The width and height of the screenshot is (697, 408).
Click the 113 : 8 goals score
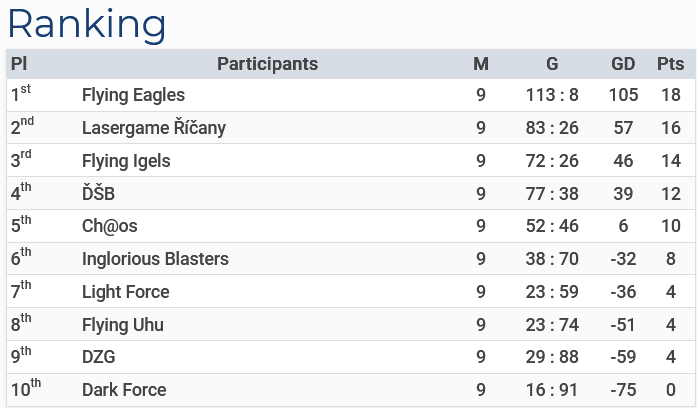[x=552, y=95]
